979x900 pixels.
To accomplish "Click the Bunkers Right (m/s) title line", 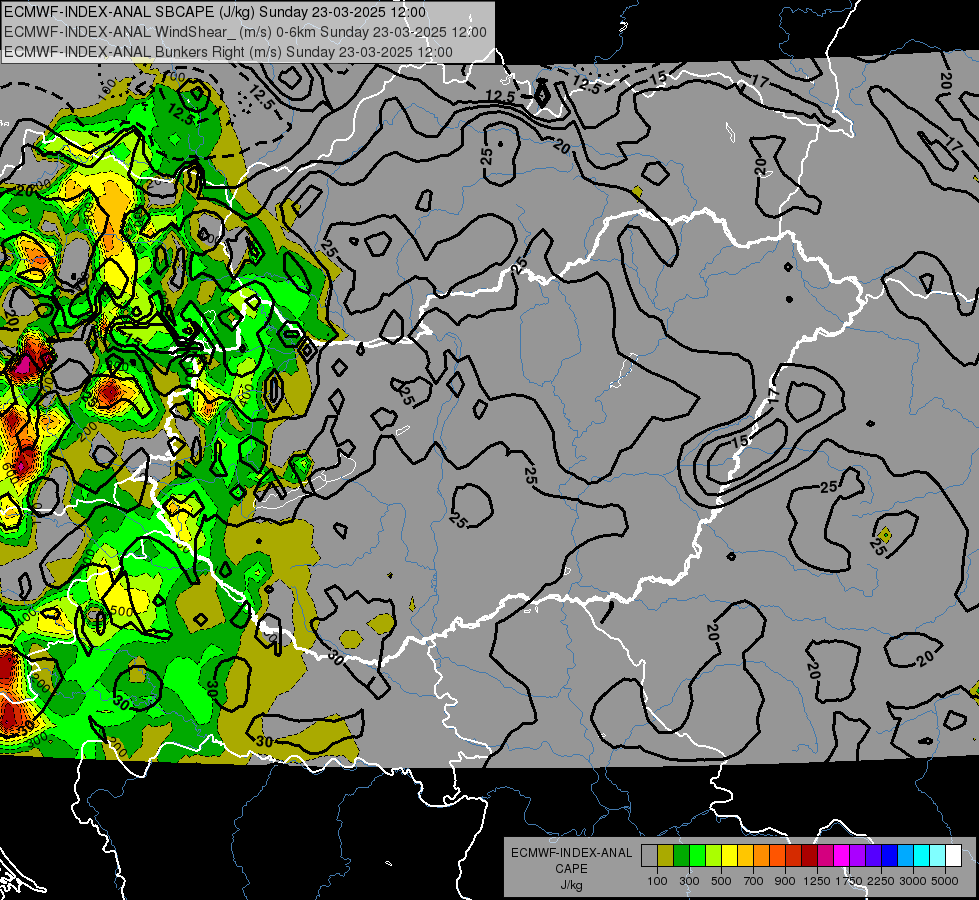I will [x=229, y=52].
